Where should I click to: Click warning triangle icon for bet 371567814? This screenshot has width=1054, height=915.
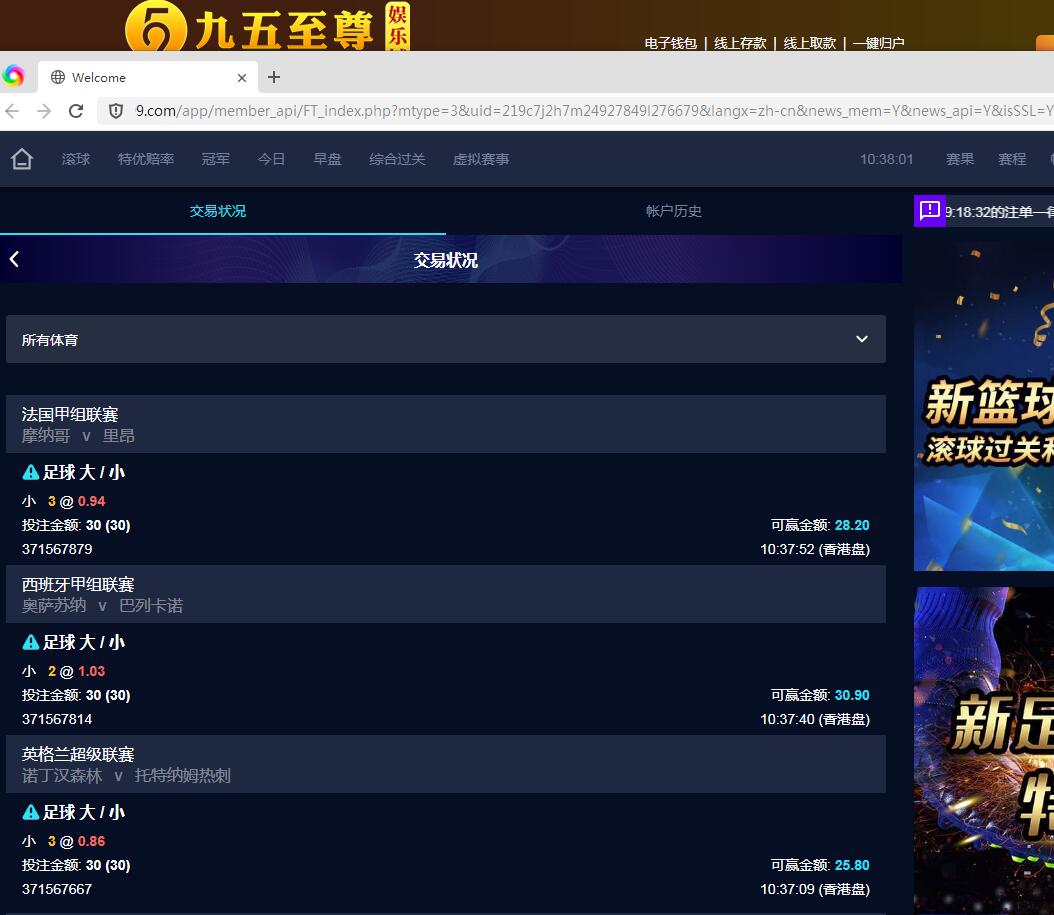(30, 643)
